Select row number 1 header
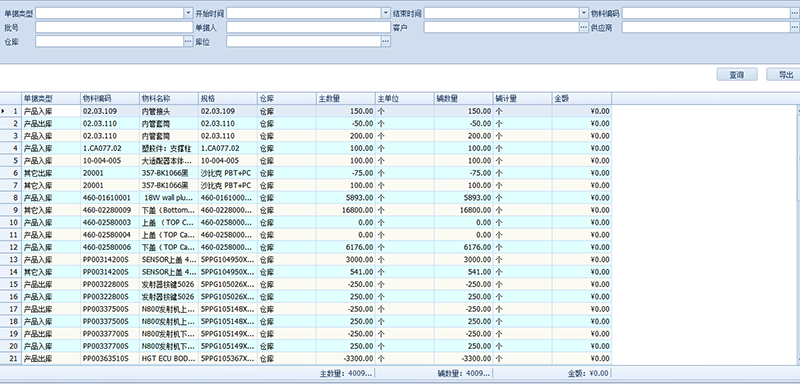Image resolution: width=800 pixels, height=384 pixels. point(11,111)
